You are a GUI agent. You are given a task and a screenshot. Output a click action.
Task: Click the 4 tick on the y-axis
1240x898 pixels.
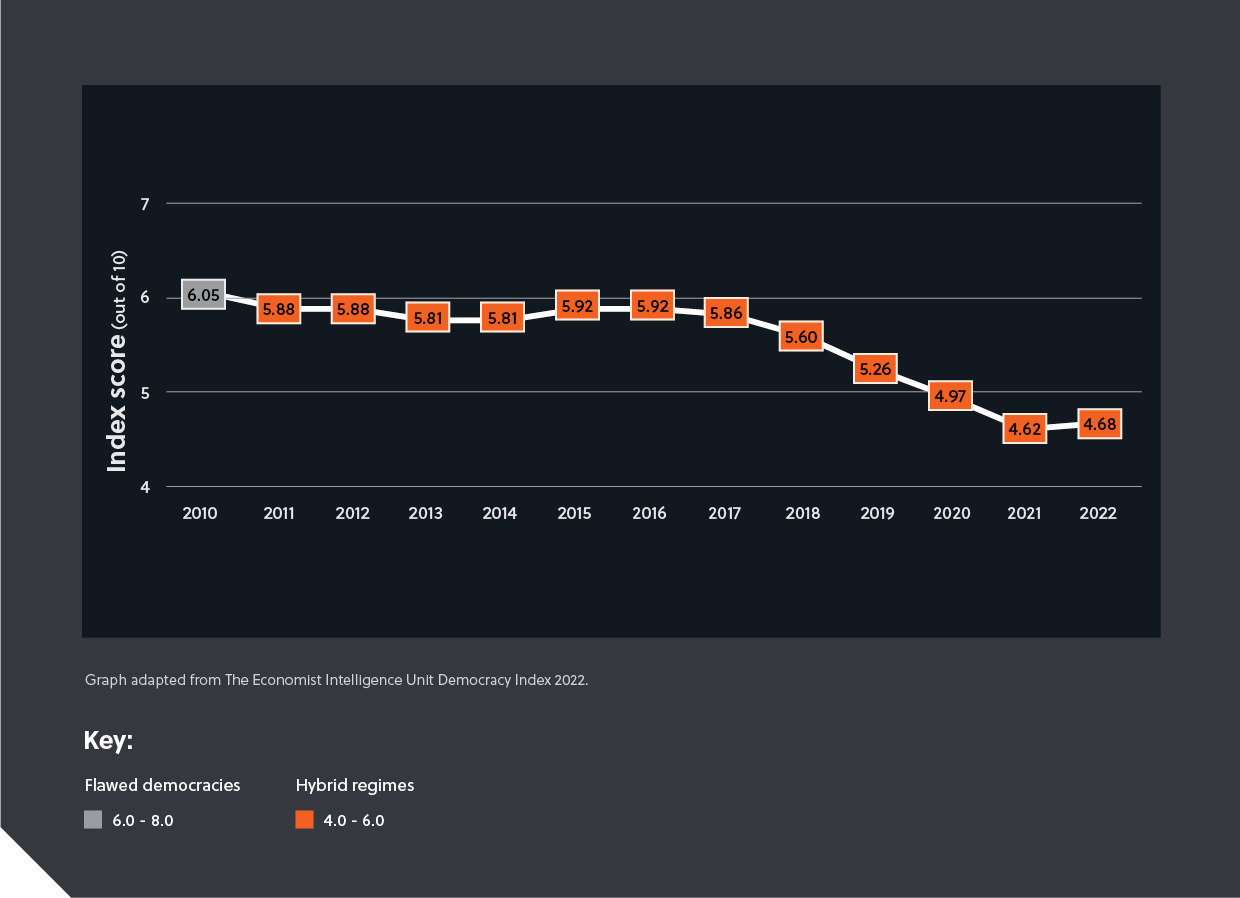(x=145, y=487)
